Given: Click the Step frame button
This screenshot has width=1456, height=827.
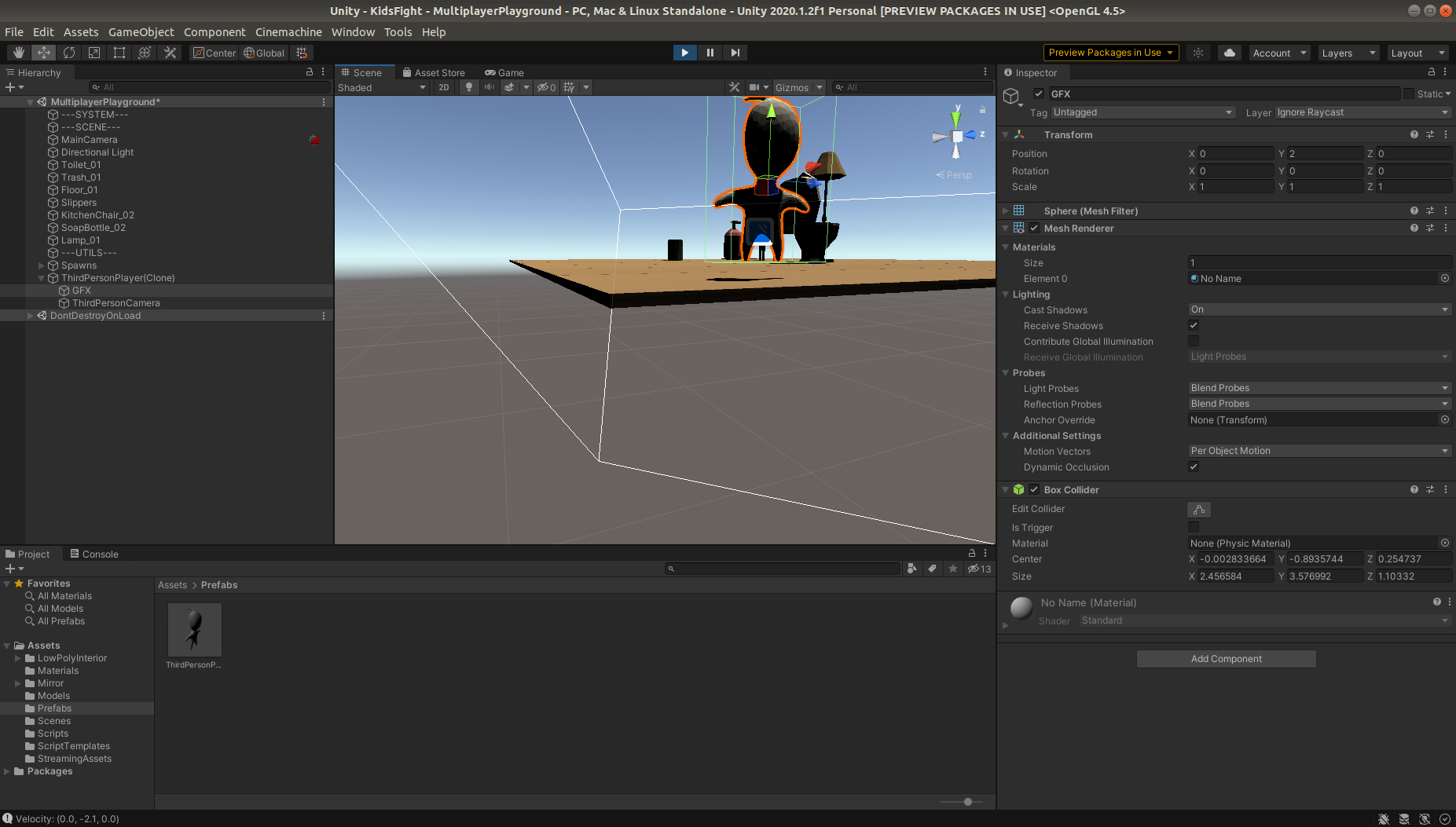Looking at the screenshot, I should [x=735, y=53].
